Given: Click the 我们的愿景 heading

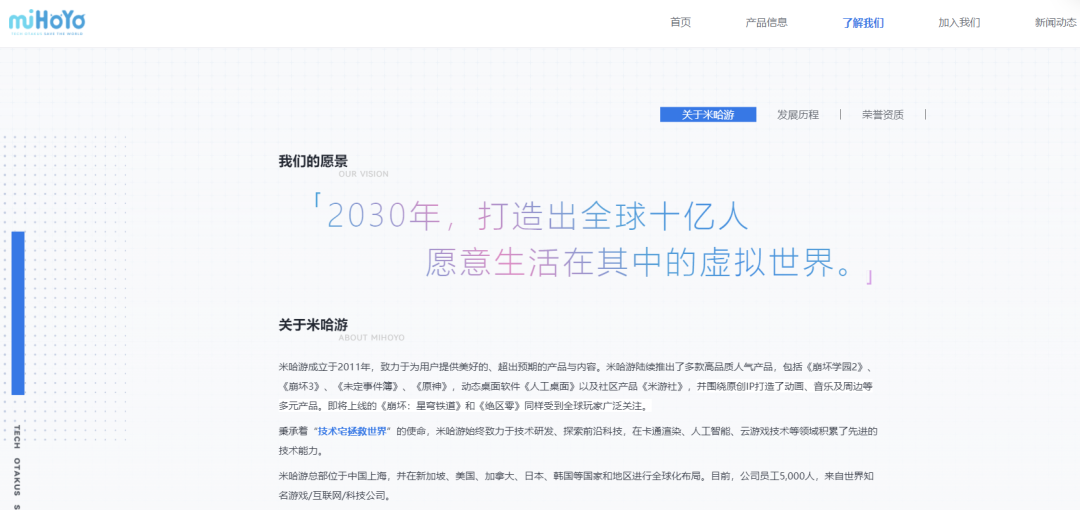Looking at the screenshot, I should [313, 161].
